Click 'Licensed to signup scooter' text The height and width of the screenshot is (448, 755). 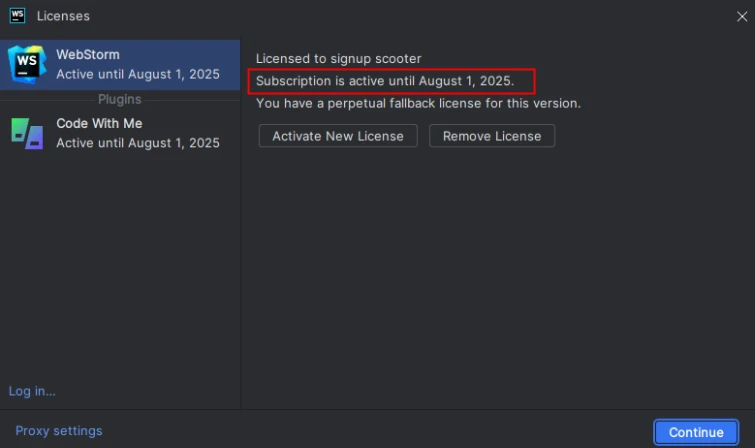(338, 59)
